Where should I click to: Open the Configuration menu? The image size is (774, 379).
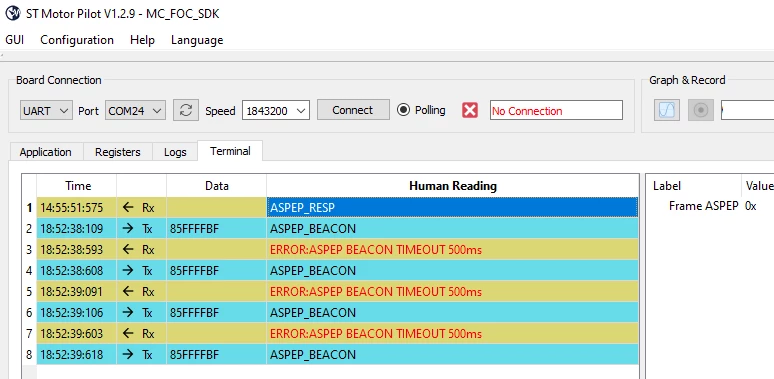(77, 40)
